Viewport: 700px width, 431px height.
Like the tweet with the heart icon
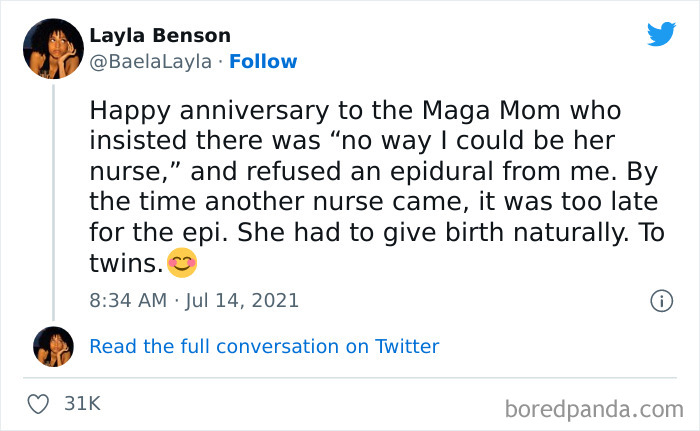click(x=40, y=404)
